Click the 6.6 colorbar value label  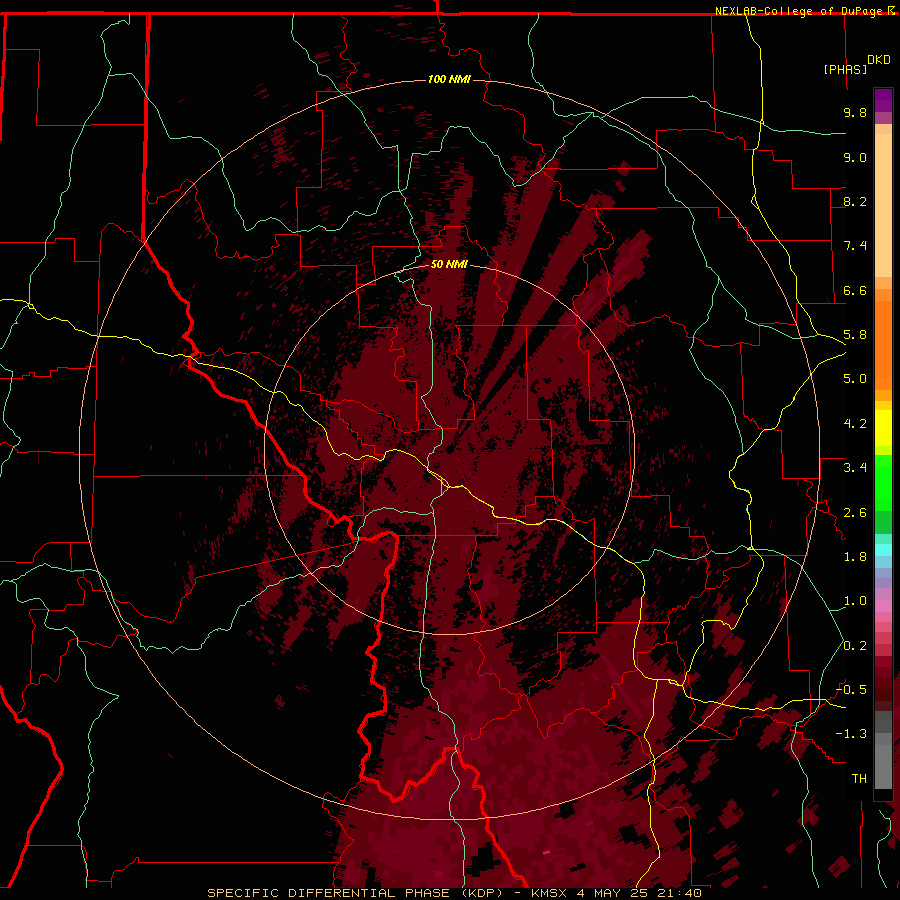855,290
